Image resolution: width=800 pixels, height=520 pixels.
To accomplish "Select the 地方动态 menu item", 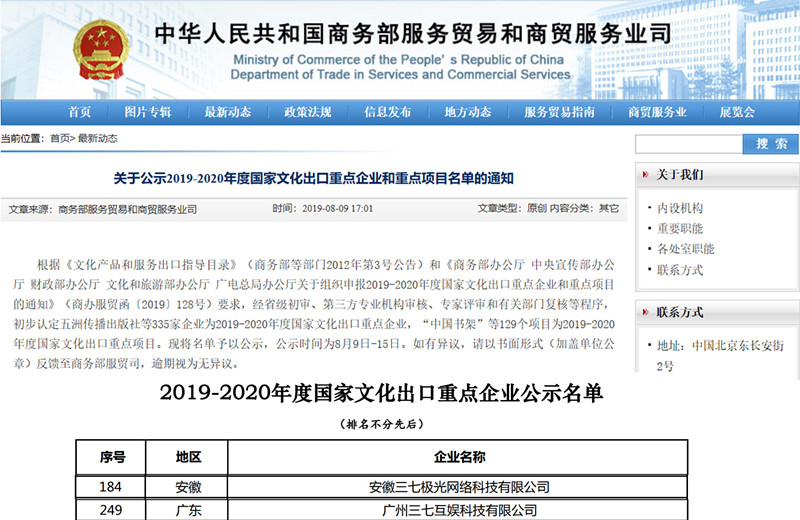I will (467, 112).
